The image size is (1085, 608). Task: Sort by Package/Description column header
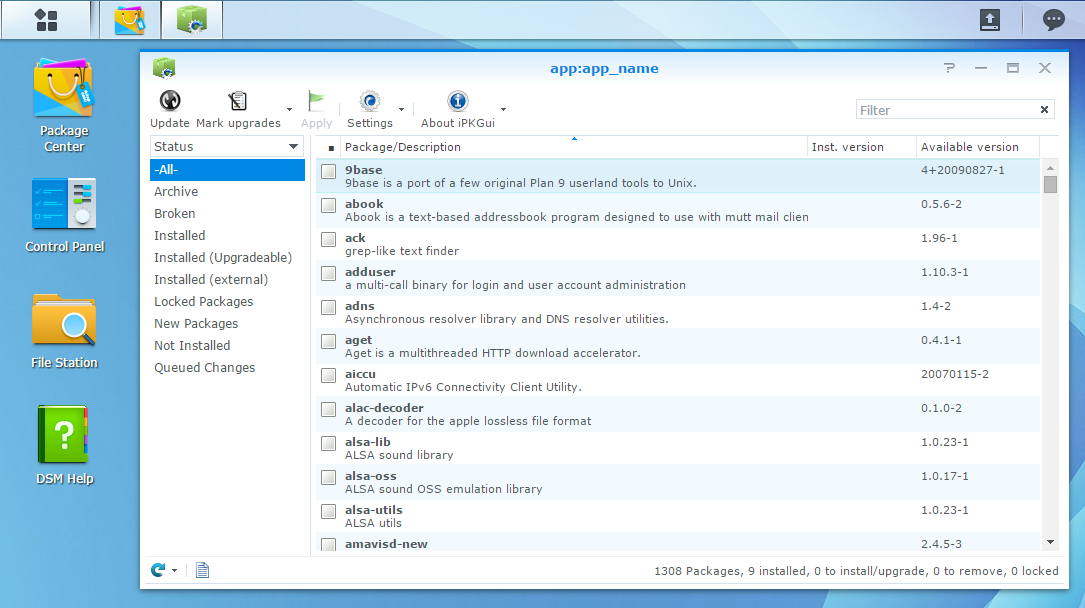[574, 147]
